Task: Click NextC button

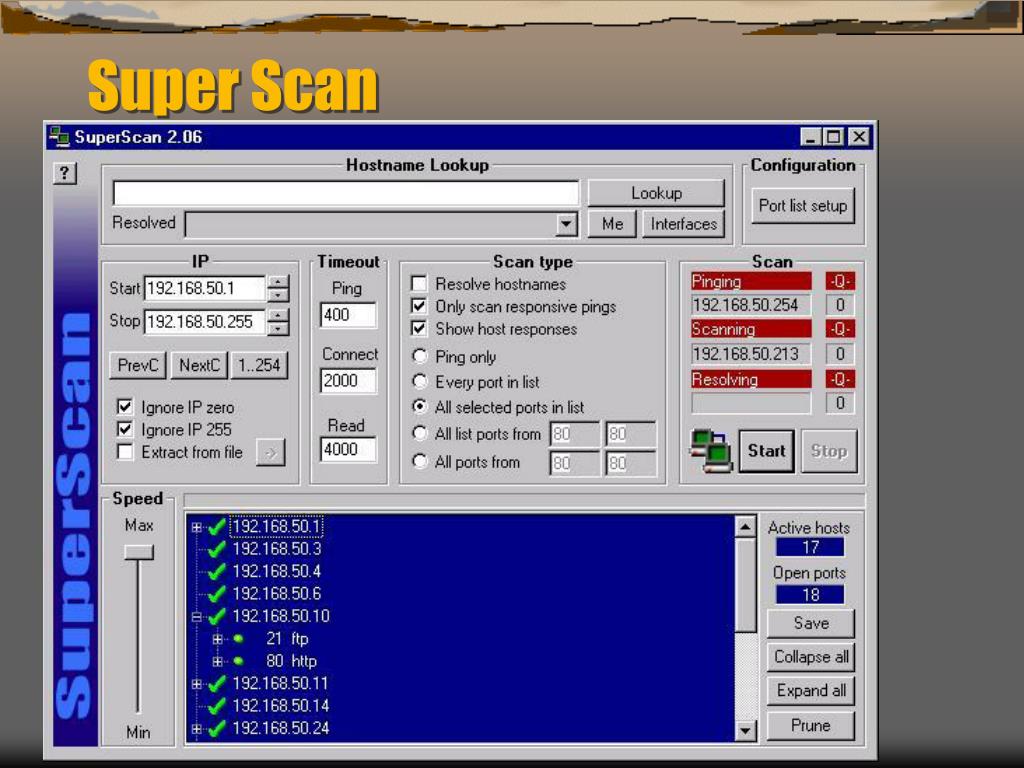Action: 199,365
